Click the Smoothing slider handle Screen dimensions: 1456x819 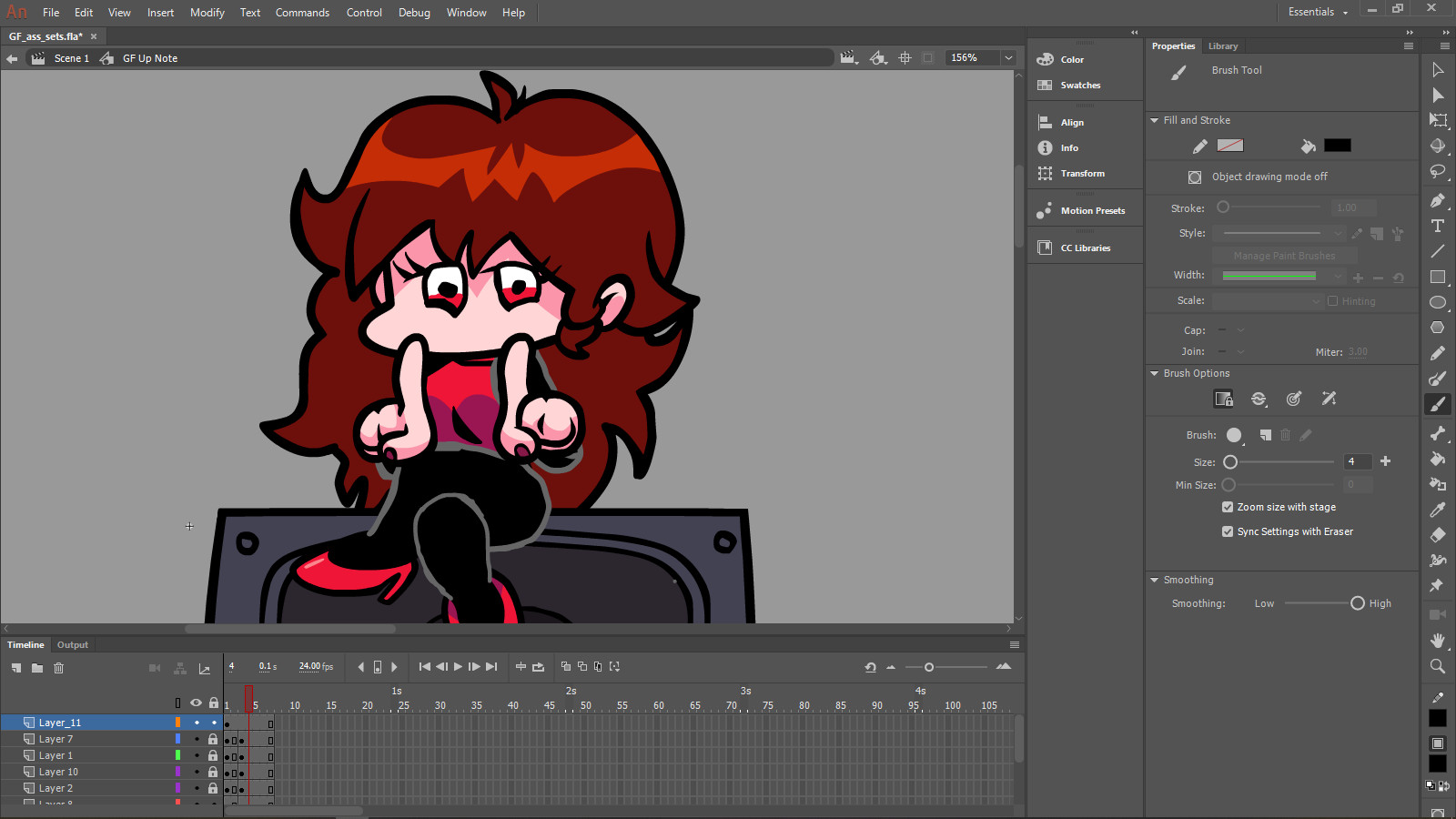pos(1358,603)
